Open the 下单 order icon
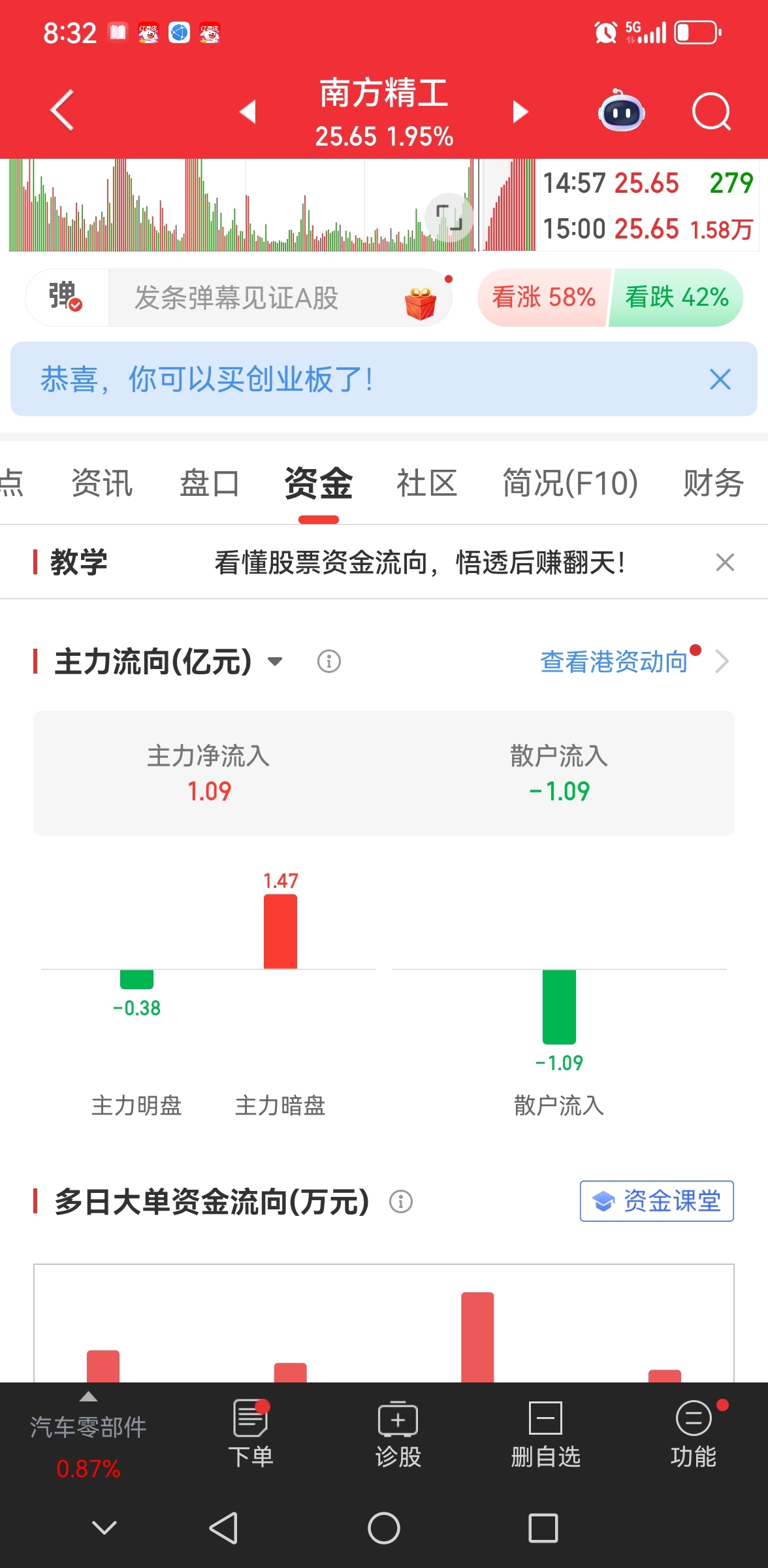The width and height of the screenshot is (768, 1568). [251, 1434]
